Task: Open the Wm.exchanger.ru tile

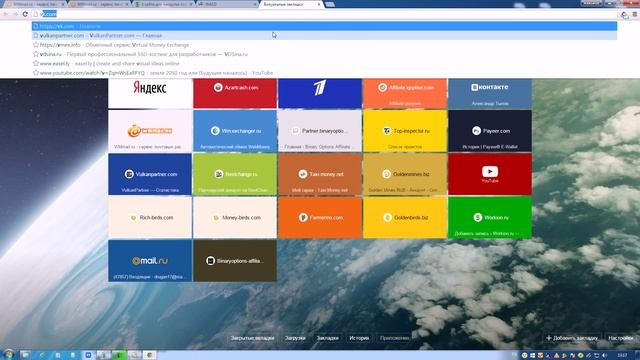Action: coord(235,131)
